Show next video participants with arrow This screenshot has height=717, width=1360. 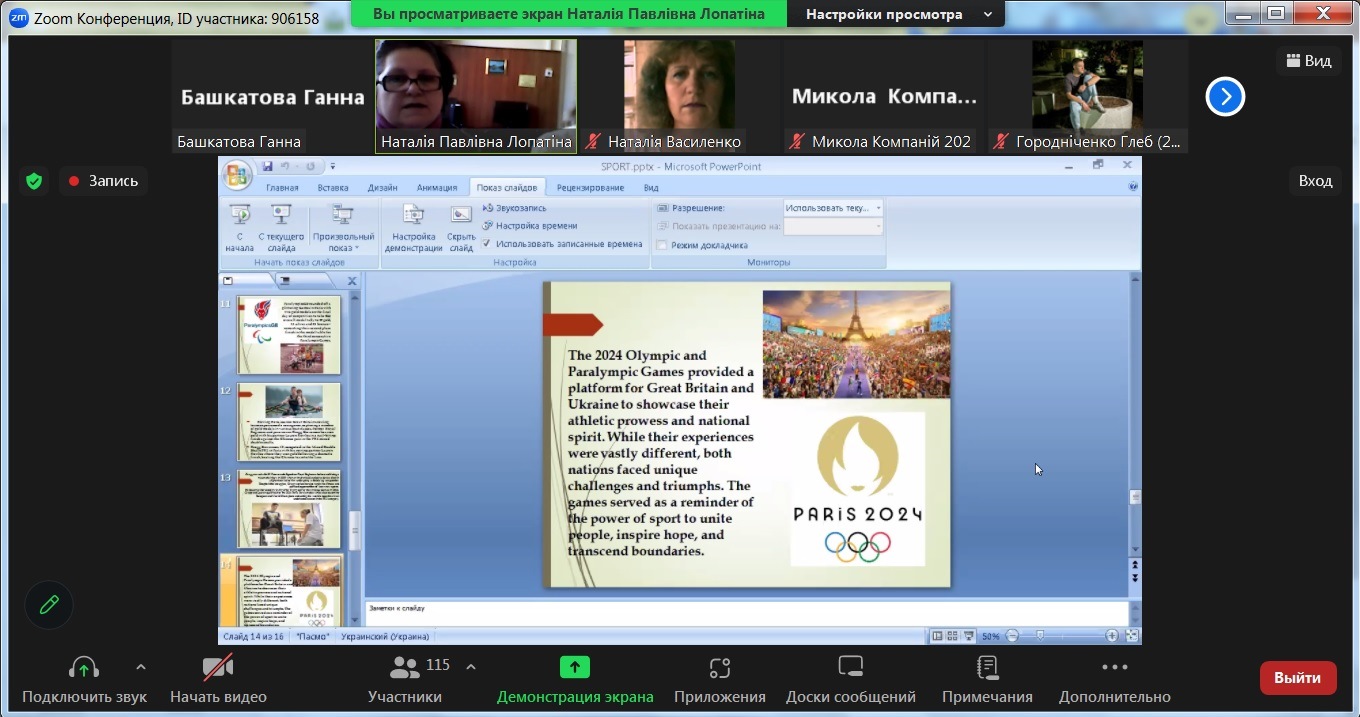pyautogui.click(x=1225, y=97)
